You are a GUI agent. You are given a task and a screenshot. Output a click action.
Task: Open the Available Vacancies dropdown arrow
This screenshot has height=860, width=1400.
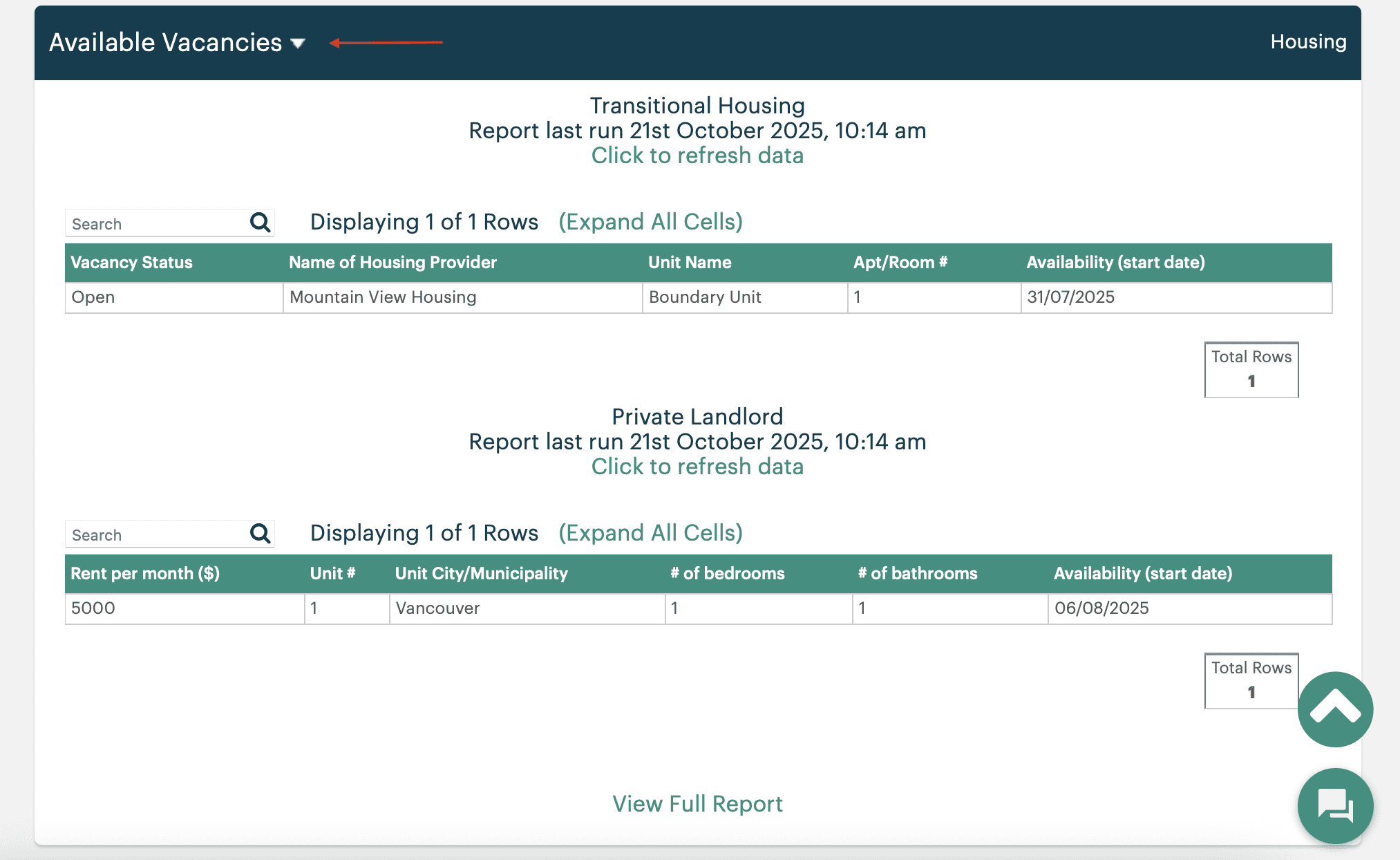point(298,43)
